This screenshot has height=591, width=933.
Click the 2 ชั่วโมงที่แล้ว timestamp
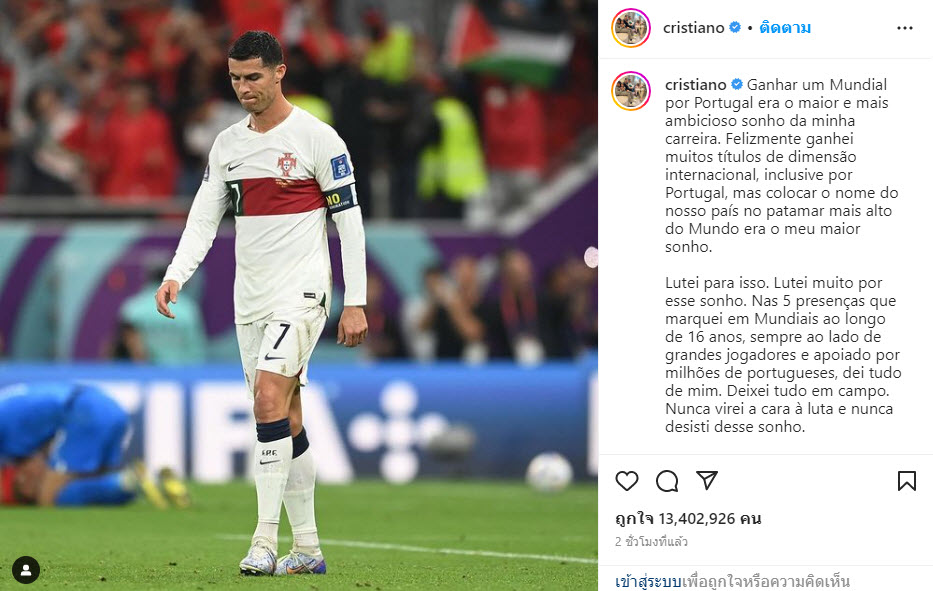(651, 542)
